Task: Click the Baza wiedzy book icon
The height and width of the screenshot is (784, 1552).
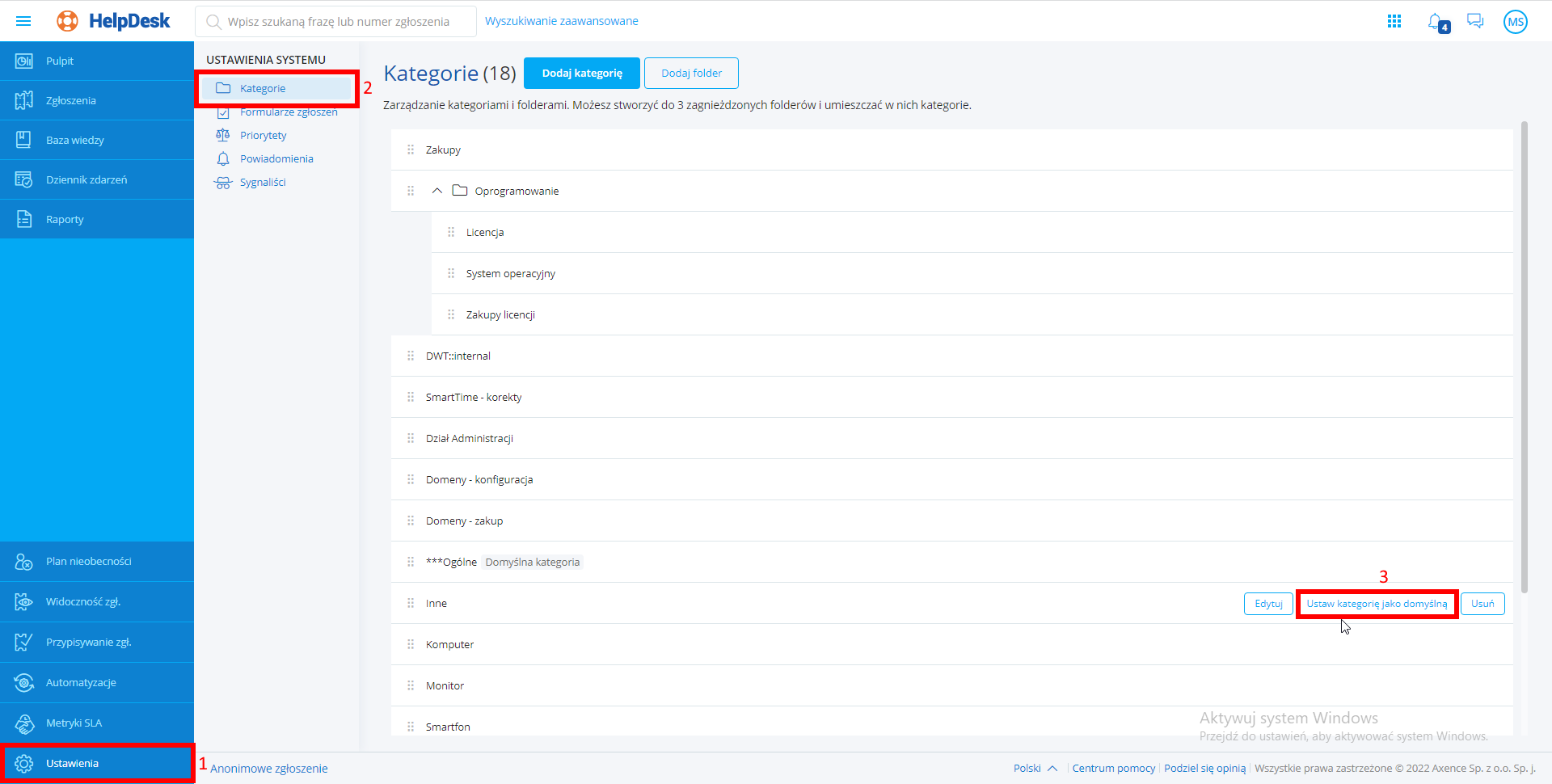Action: pyautogui.click(x=24, y=140)
